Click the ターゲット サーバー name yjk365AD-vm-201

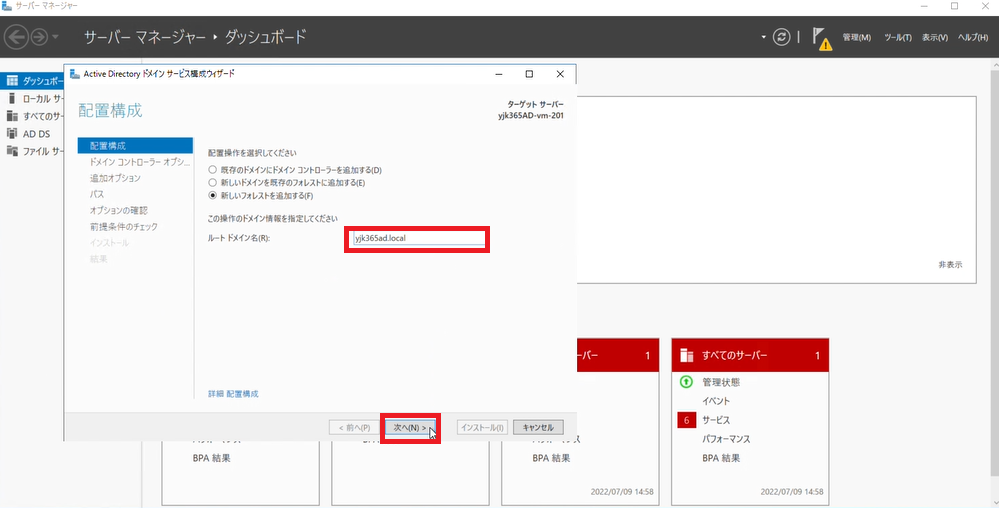point(531,116)
